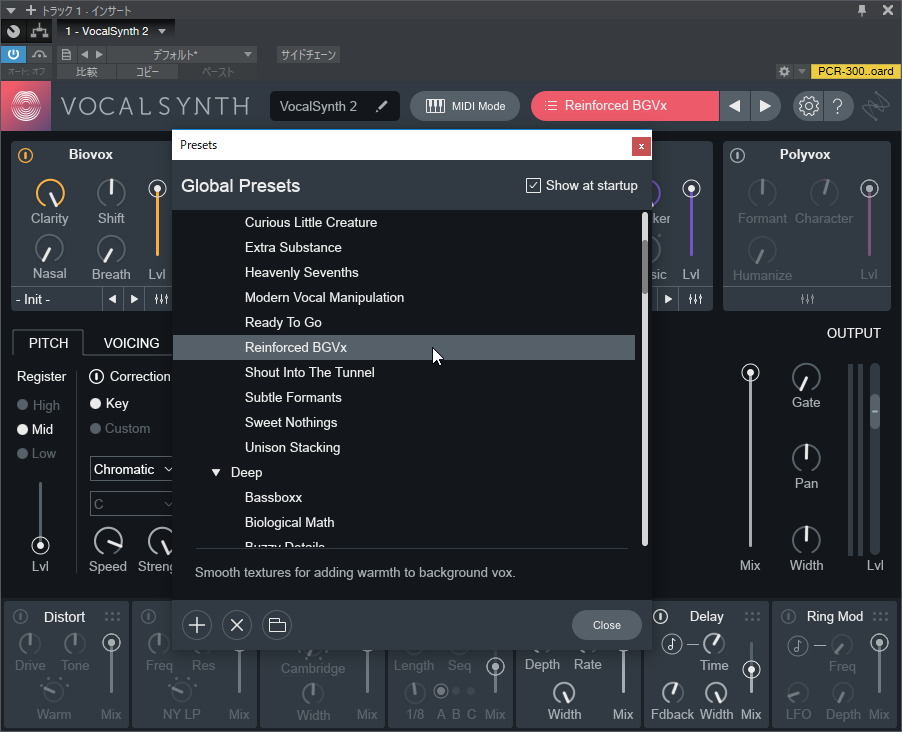This screenshot has height=732, width=902.
Task: Switch to PITCH tab
Action: point(48,343)
